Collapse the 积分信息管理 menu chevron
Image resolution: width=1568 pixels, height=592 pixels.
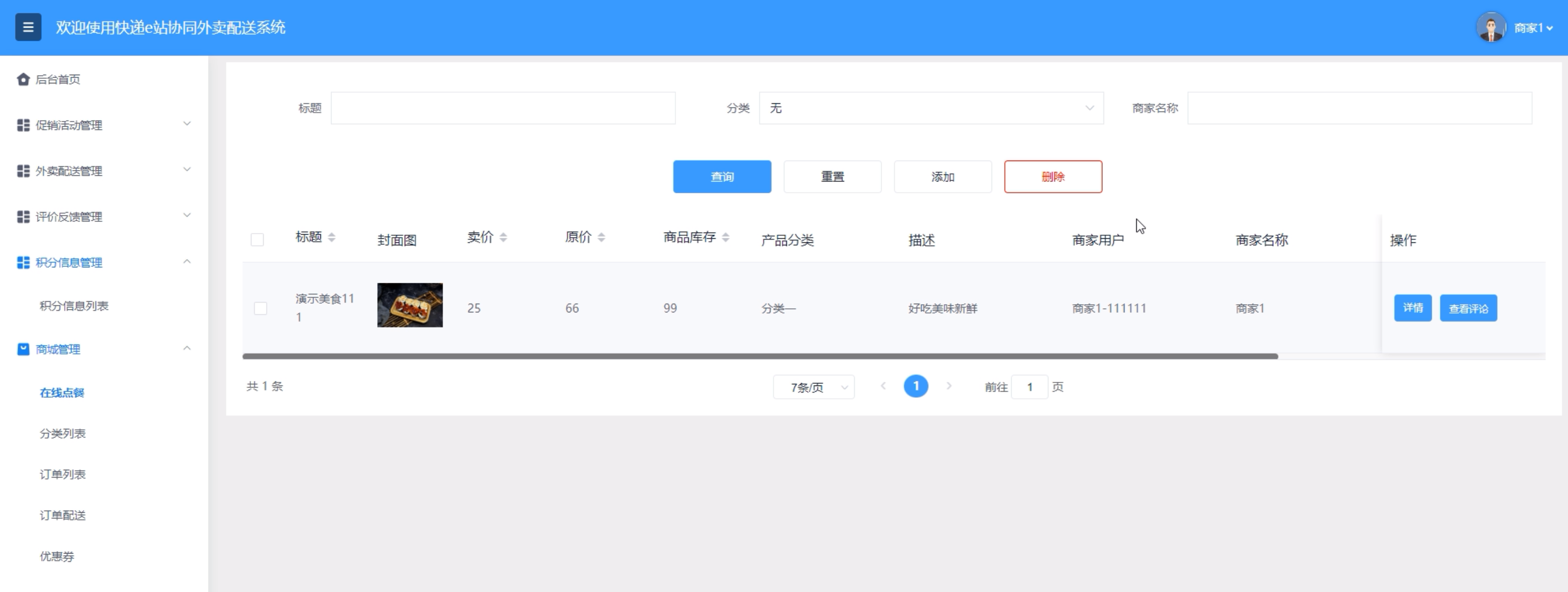(x=187, y=262)
